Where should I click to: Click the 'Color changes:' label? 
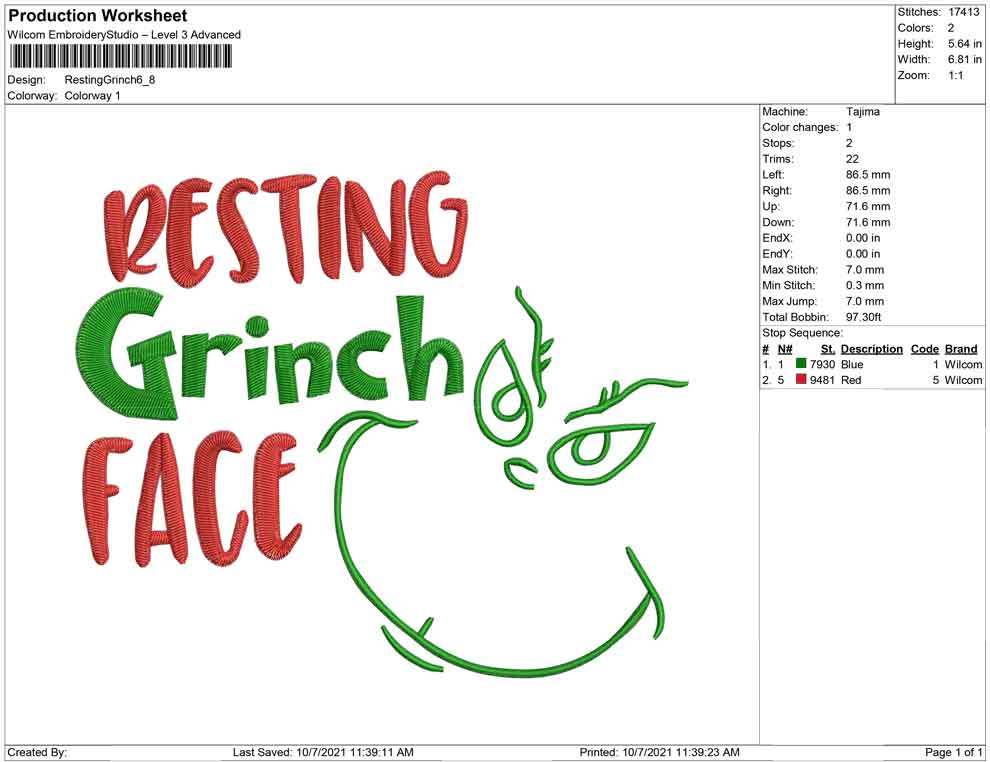[x=800, y=127]
